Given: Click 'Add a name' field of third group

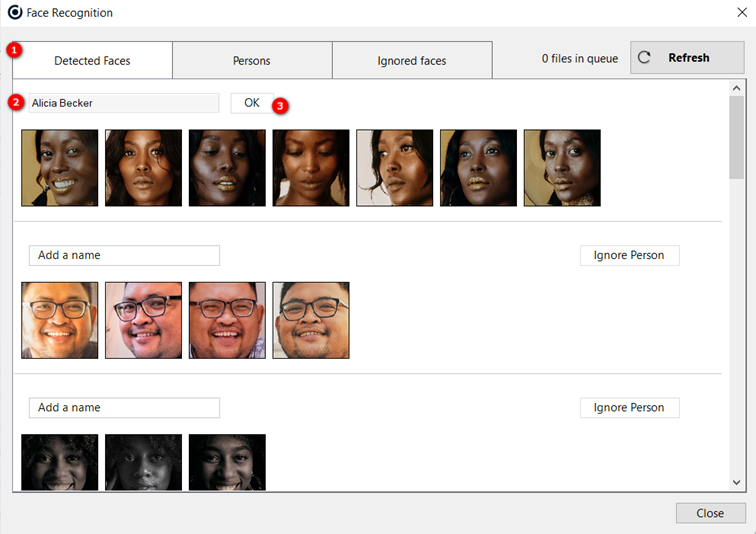Looking at the screenshot, I should tap(124, 408).
